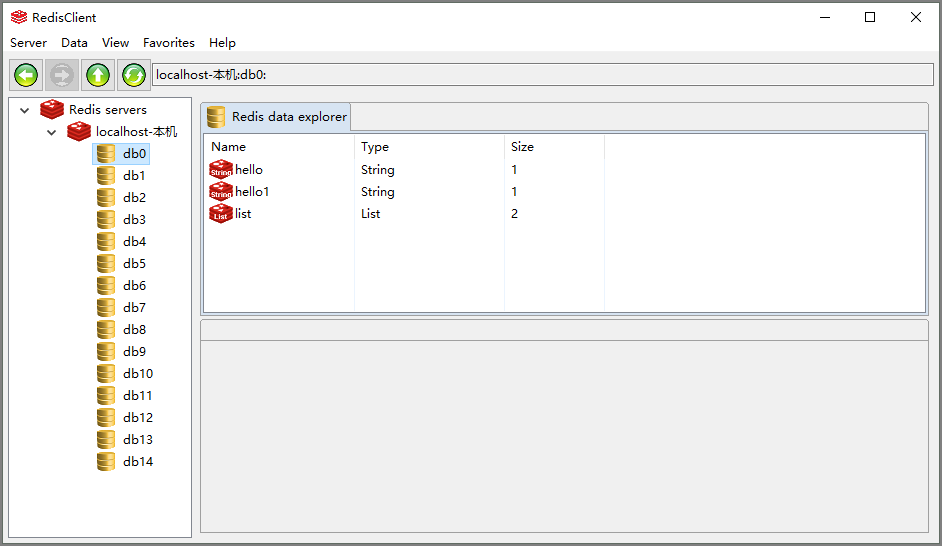Open the Data menu

coord(74,43)
